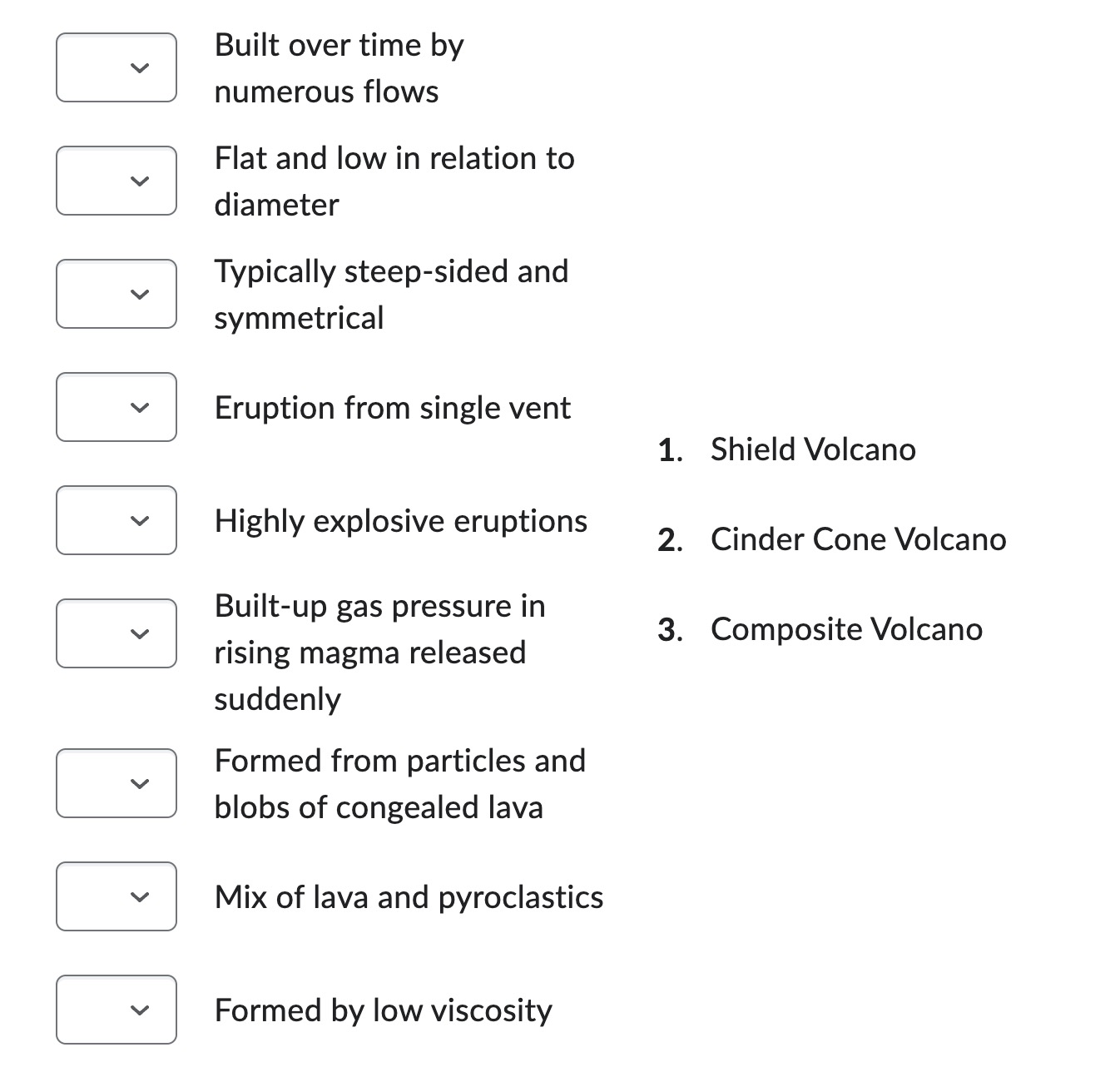Click the chevron icon on the first selector
This screenshot has width=1120, height=1082.
point(141,70)
